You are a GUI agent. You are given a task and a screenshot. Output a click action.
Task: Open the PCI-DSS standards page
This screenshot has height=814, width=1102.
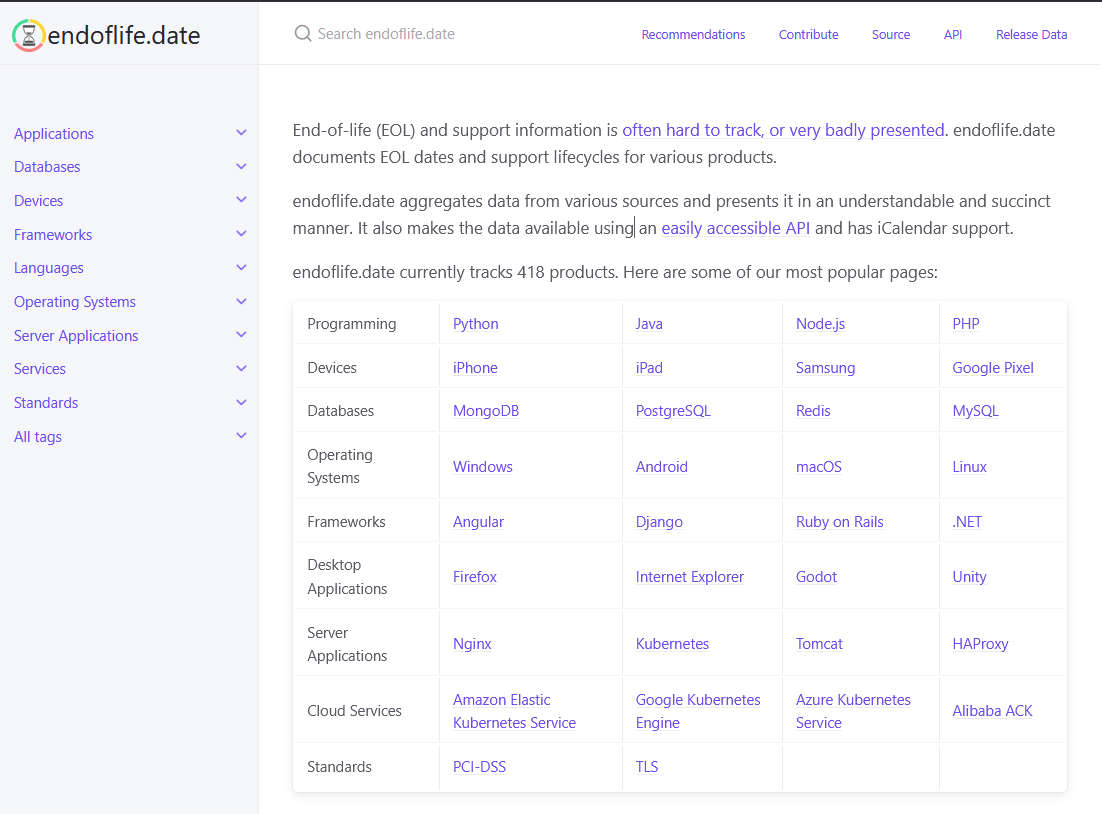(x=479, y=767)
